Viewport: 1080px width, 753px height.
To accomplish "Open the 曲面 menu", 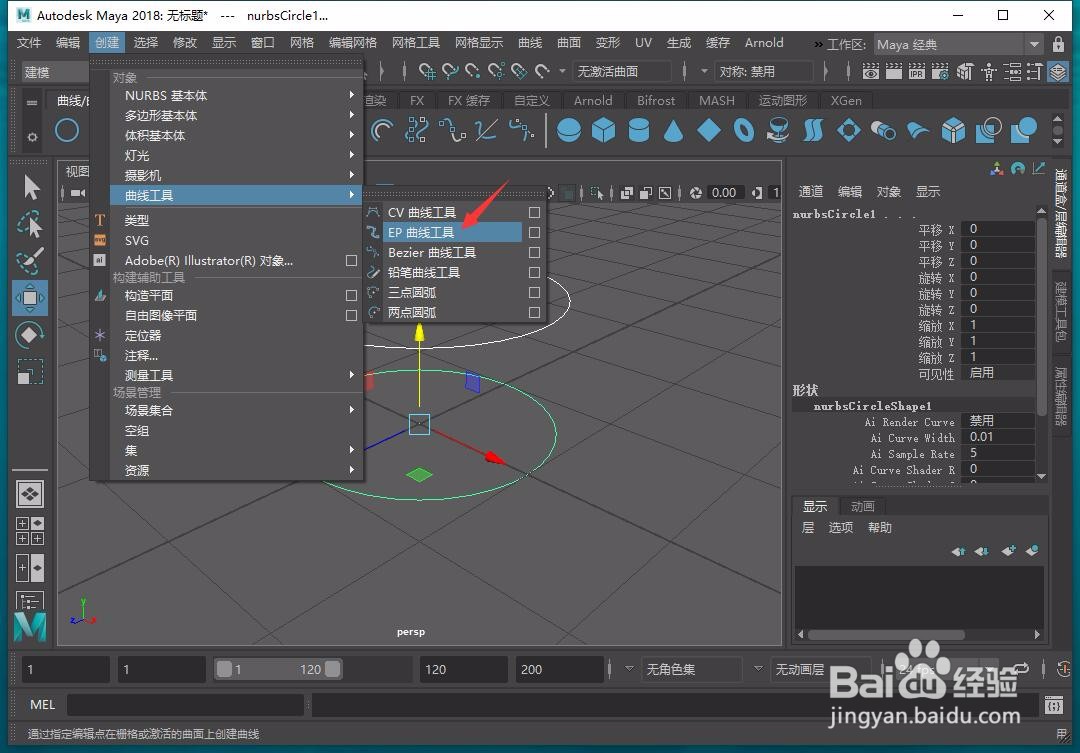I will click(x=569, y=43).
